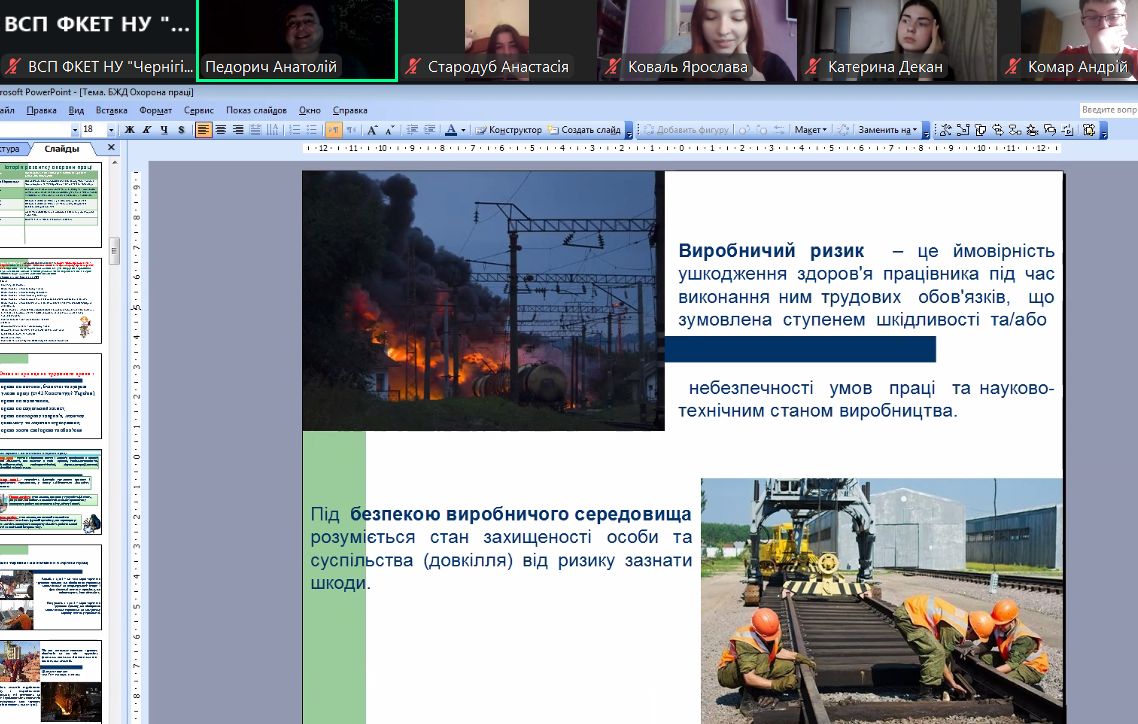Viewport: 1138px width, 724px height.
Task: Click the font color A swatch
Action: [451, 130]
